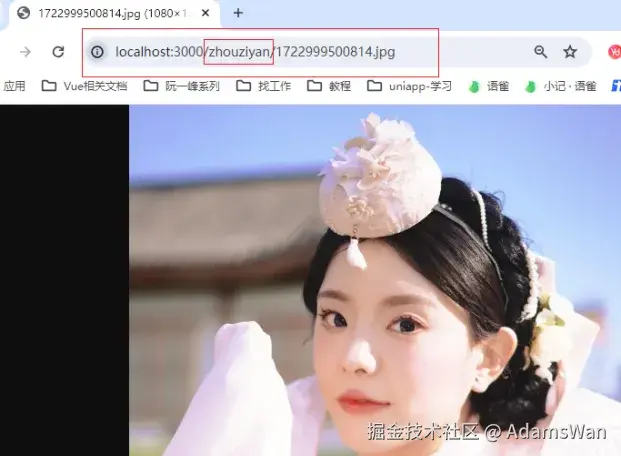The image size is (621, 456).
Task: Reload the current page
Action: 58,52
